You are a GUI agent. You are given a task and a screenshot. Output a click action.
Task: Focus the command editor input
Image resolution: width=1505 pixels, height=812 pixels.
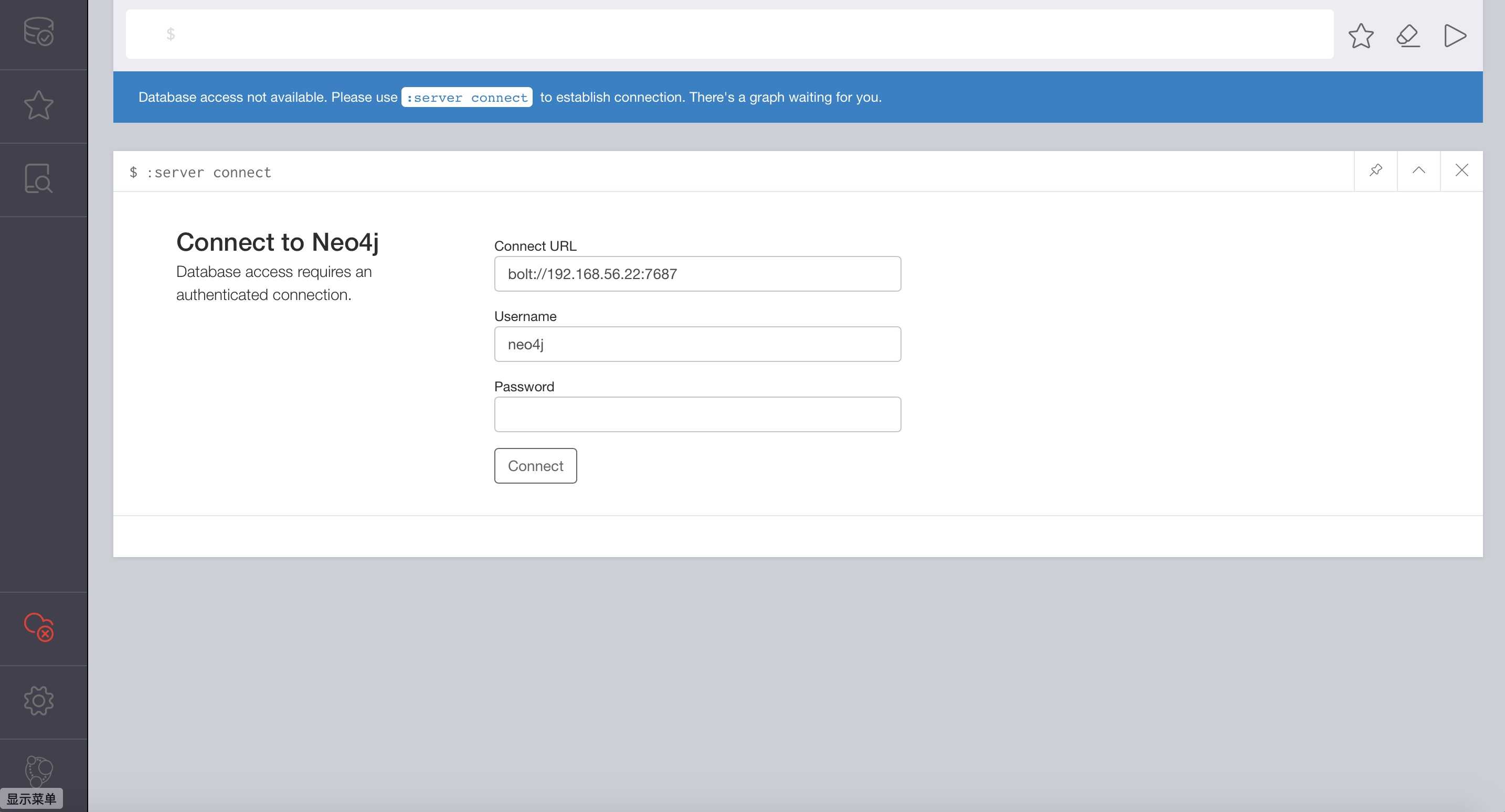(x=730, y=34)
